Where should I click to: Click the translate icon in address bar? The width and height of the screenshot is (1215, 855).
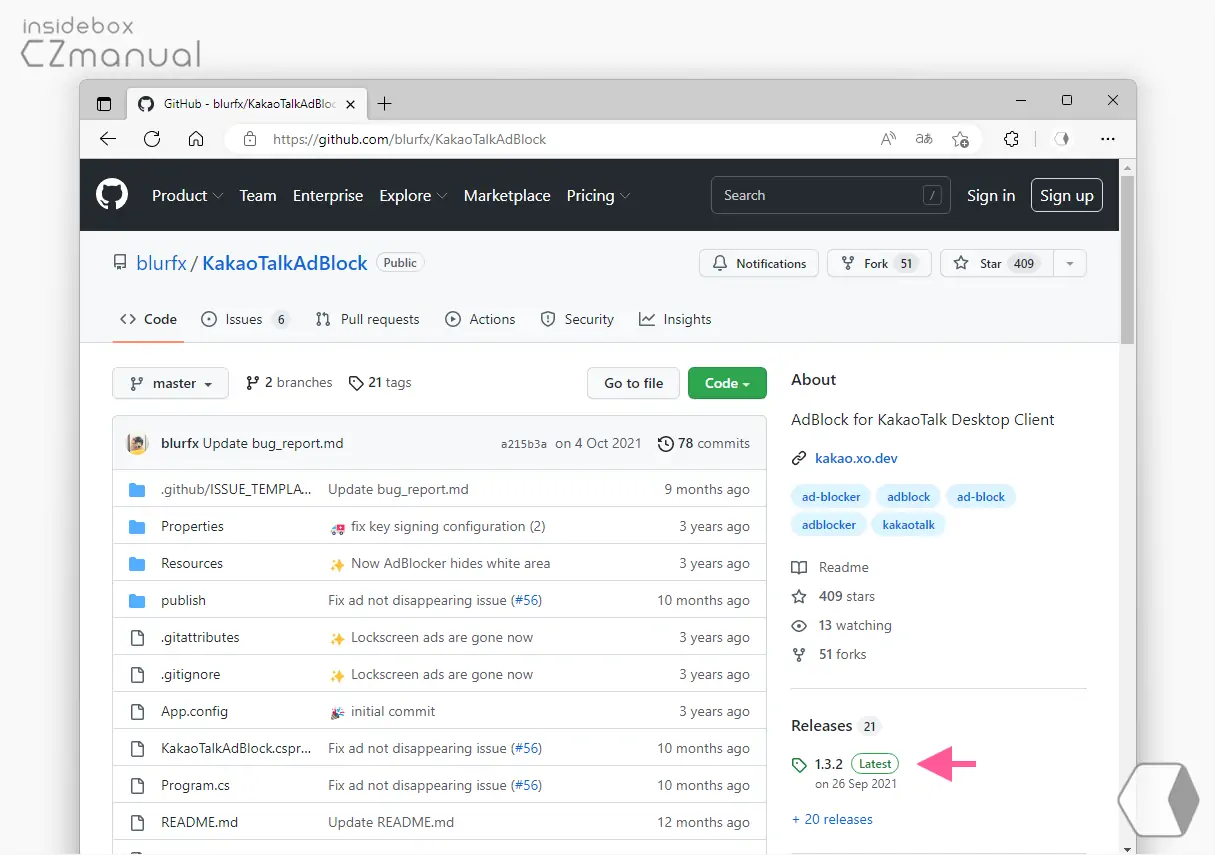coord(924,139)
